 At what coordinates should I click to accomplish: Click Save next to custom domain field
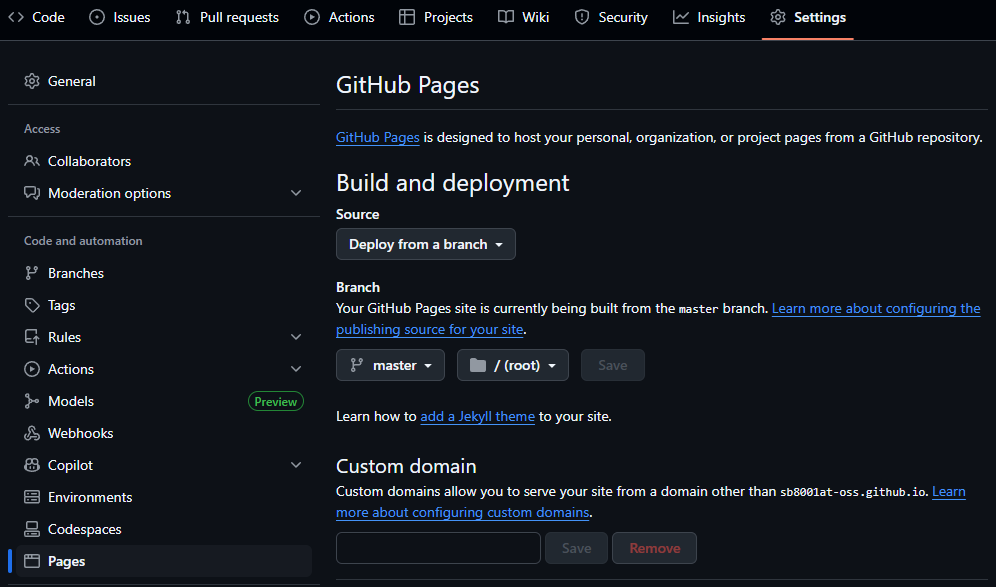[x=576, y=548]
